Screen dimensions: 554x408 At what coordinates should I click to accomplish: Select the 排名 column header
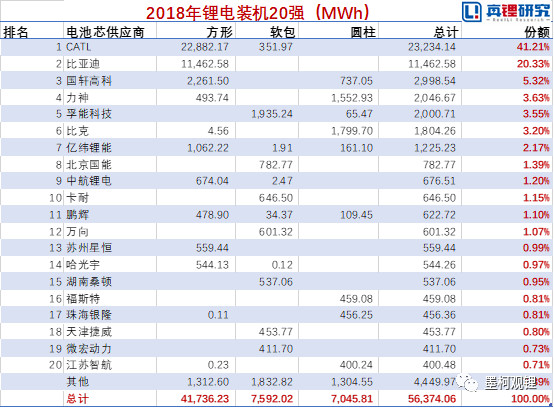pos(16,32)
